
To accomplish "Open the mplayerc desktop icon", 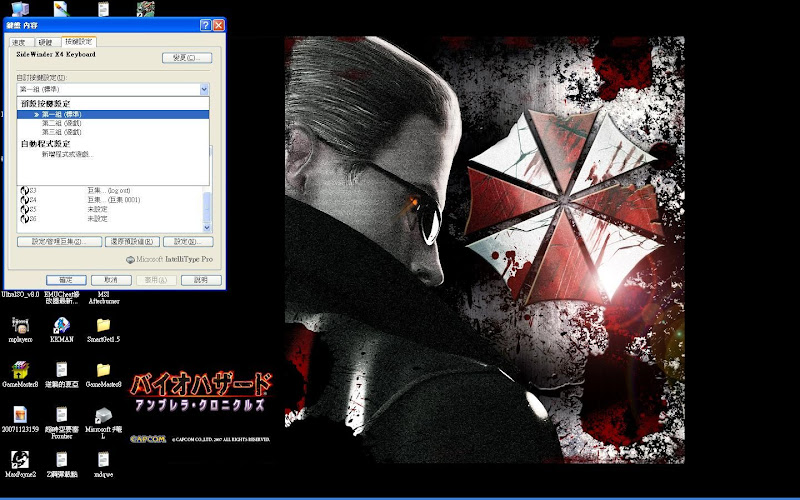I will (x=20, y=326).
